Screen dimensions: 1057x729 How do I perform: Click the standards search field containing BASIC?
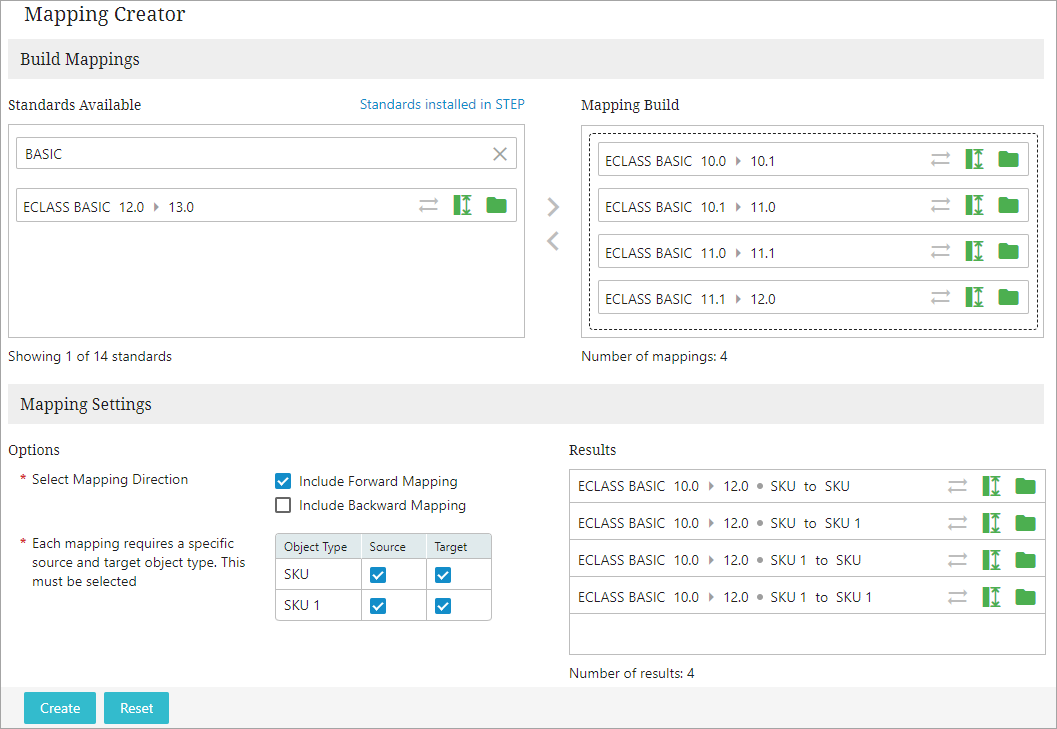click(266, 154)
